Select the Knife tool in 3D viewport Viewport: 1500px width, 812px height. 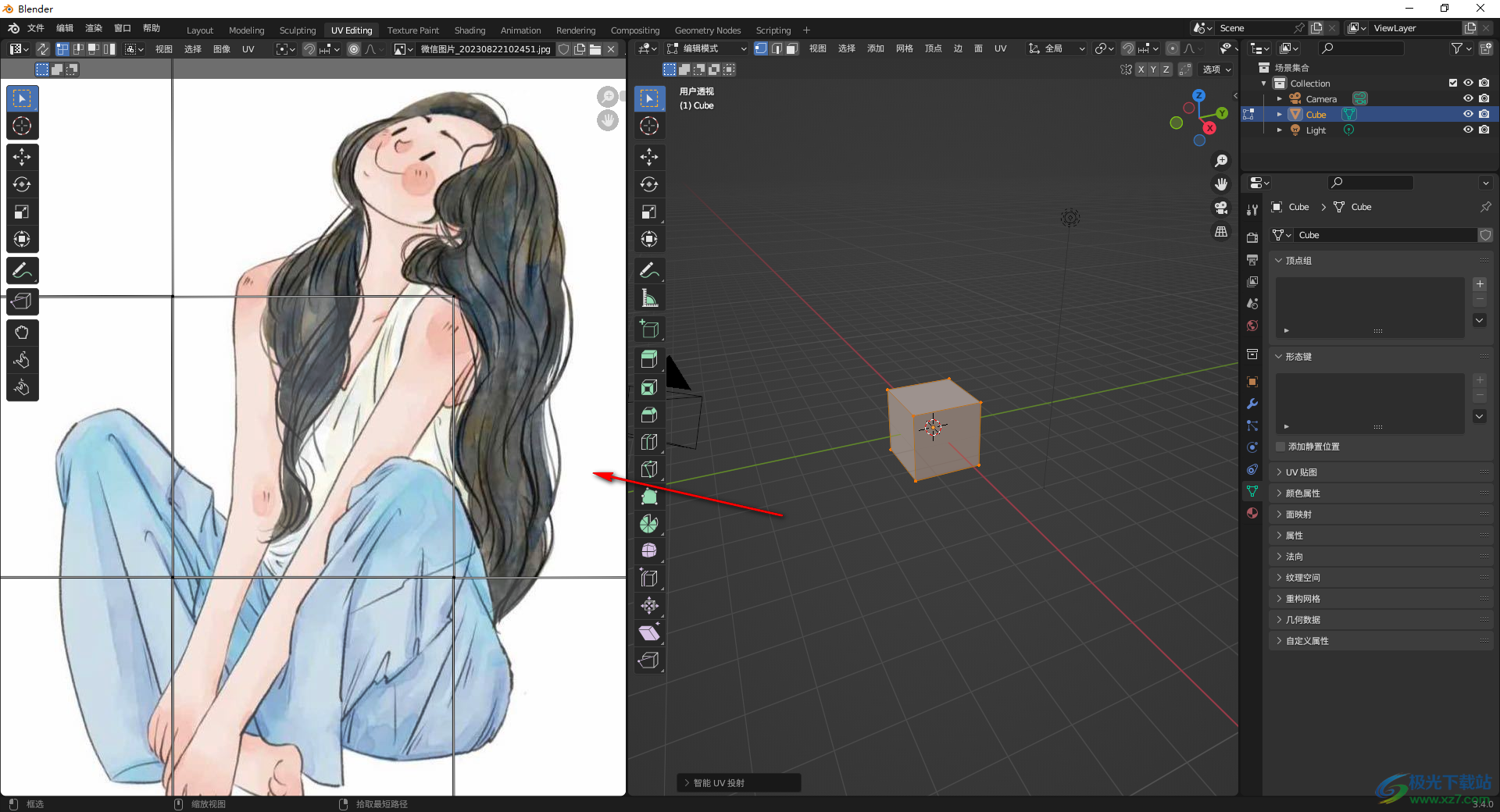coord(649,469)
